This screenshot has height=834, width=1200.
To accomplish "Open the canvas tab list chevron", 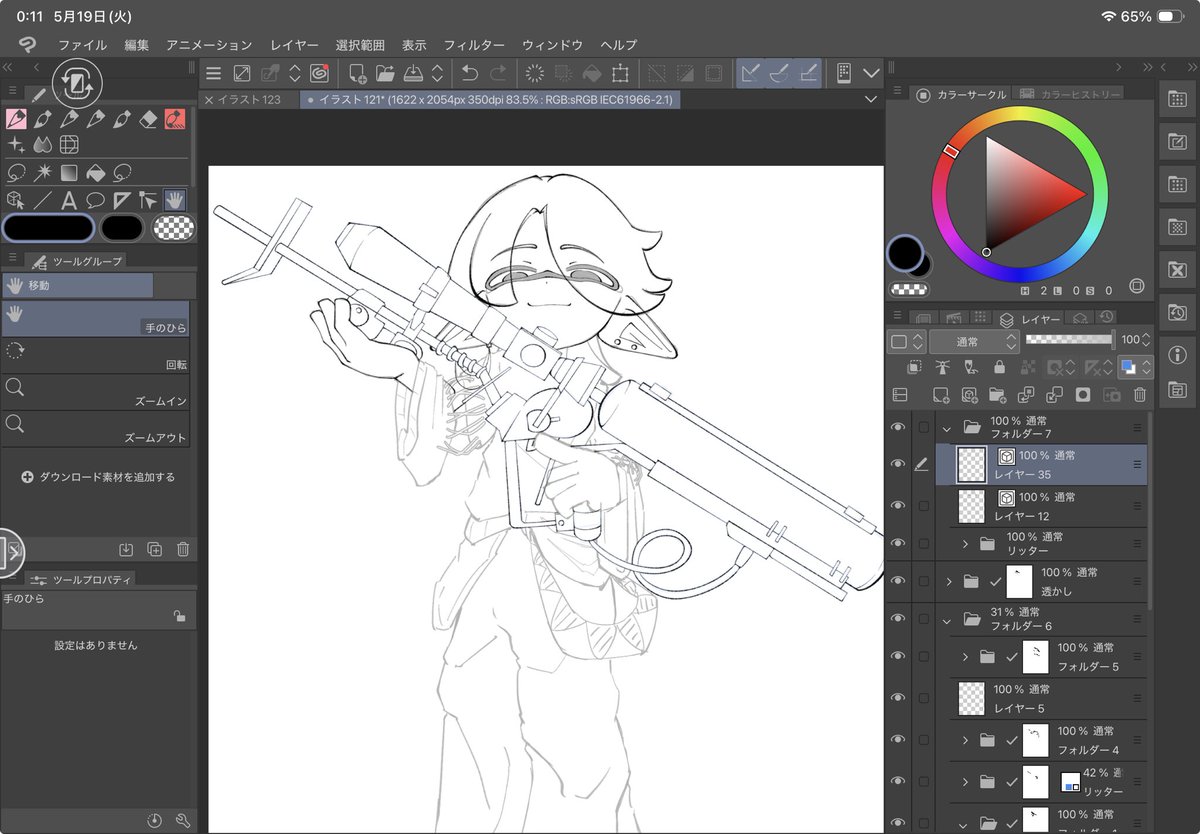I will click(x=870, y=100).
